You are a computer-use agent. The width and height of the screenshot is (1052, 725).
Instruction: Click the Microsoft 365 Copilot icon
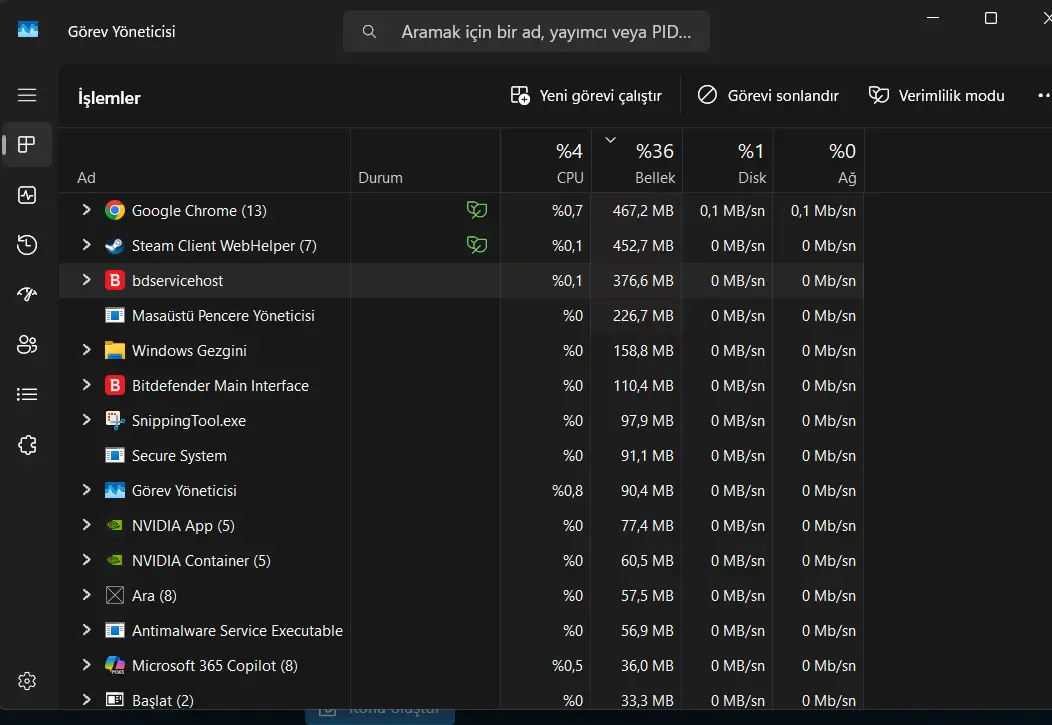point(115,665)
